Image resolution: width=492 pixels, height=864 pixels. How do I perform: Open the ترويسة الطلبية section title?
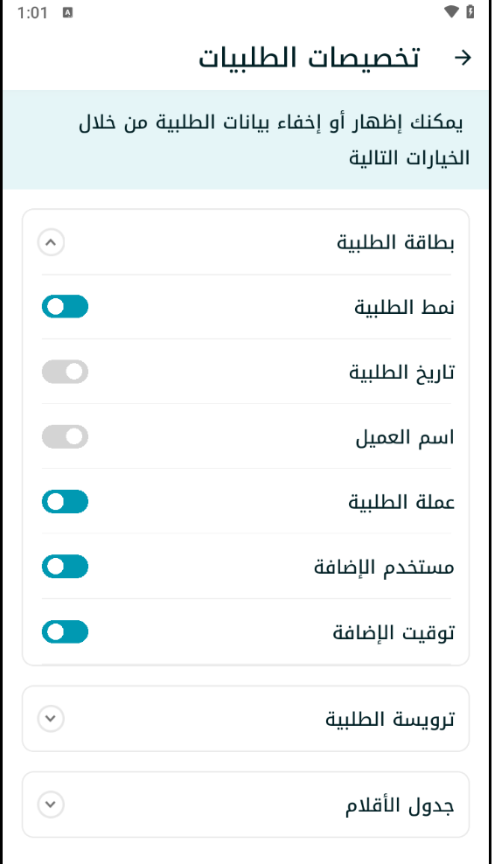(390, 719)
